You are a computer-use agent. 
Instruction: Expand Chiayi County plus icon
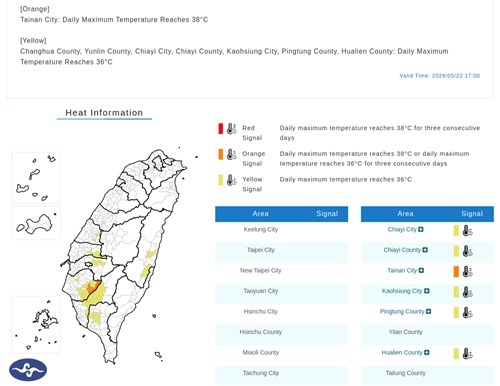click(x=425, y=250)
